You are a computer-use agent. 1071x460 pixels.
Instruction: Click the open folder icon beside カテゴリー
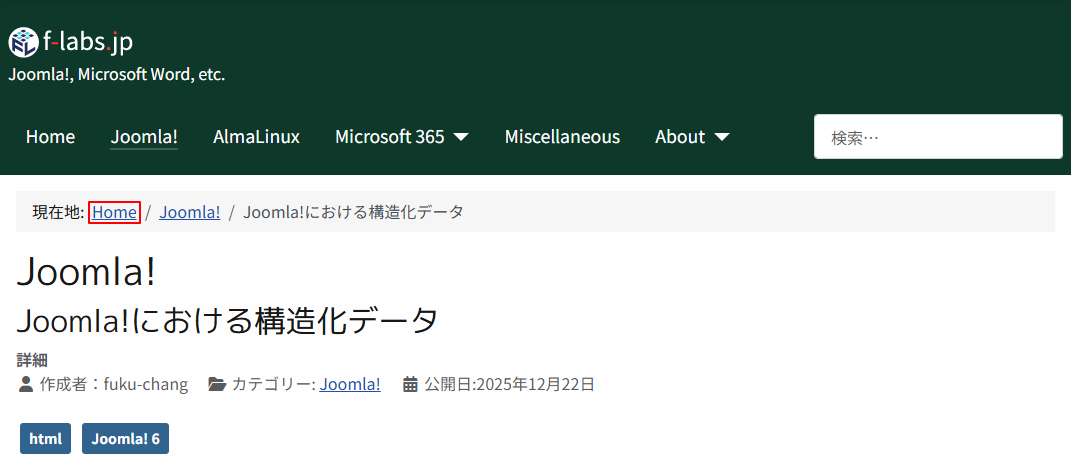[x=217, y=384]
